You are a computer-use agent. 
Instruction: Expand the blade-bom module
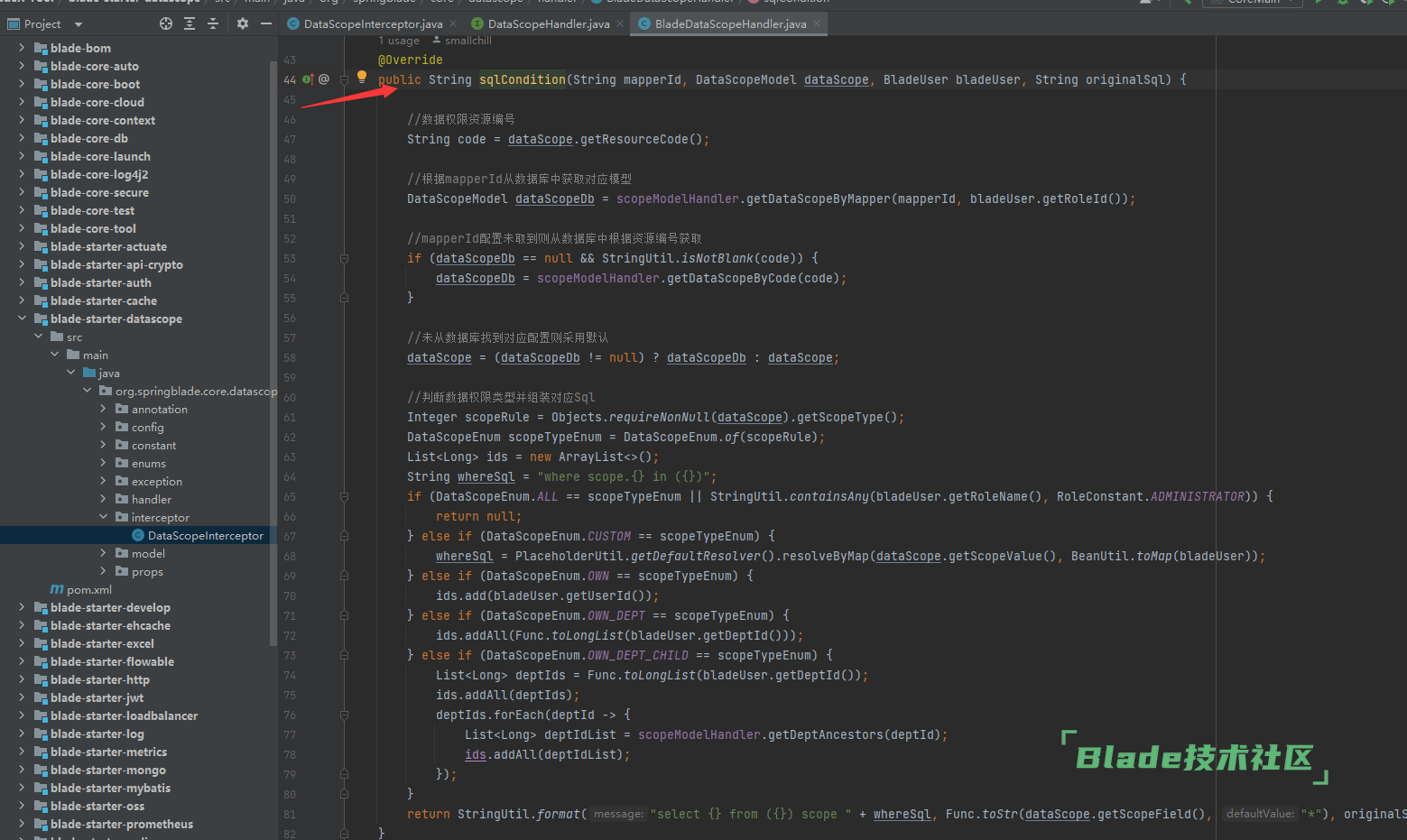click(22, 48)
